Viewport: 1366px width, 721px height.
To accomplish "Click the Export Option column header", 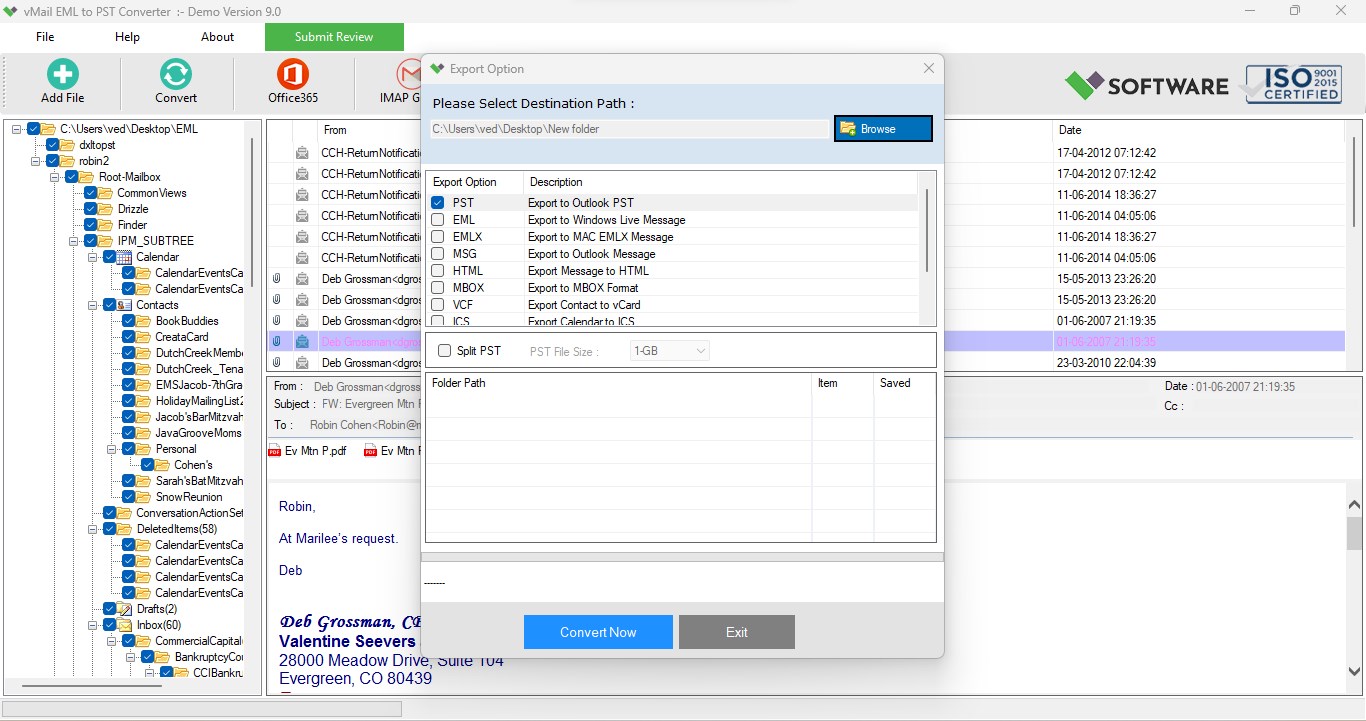I will [x=474, y=182].
